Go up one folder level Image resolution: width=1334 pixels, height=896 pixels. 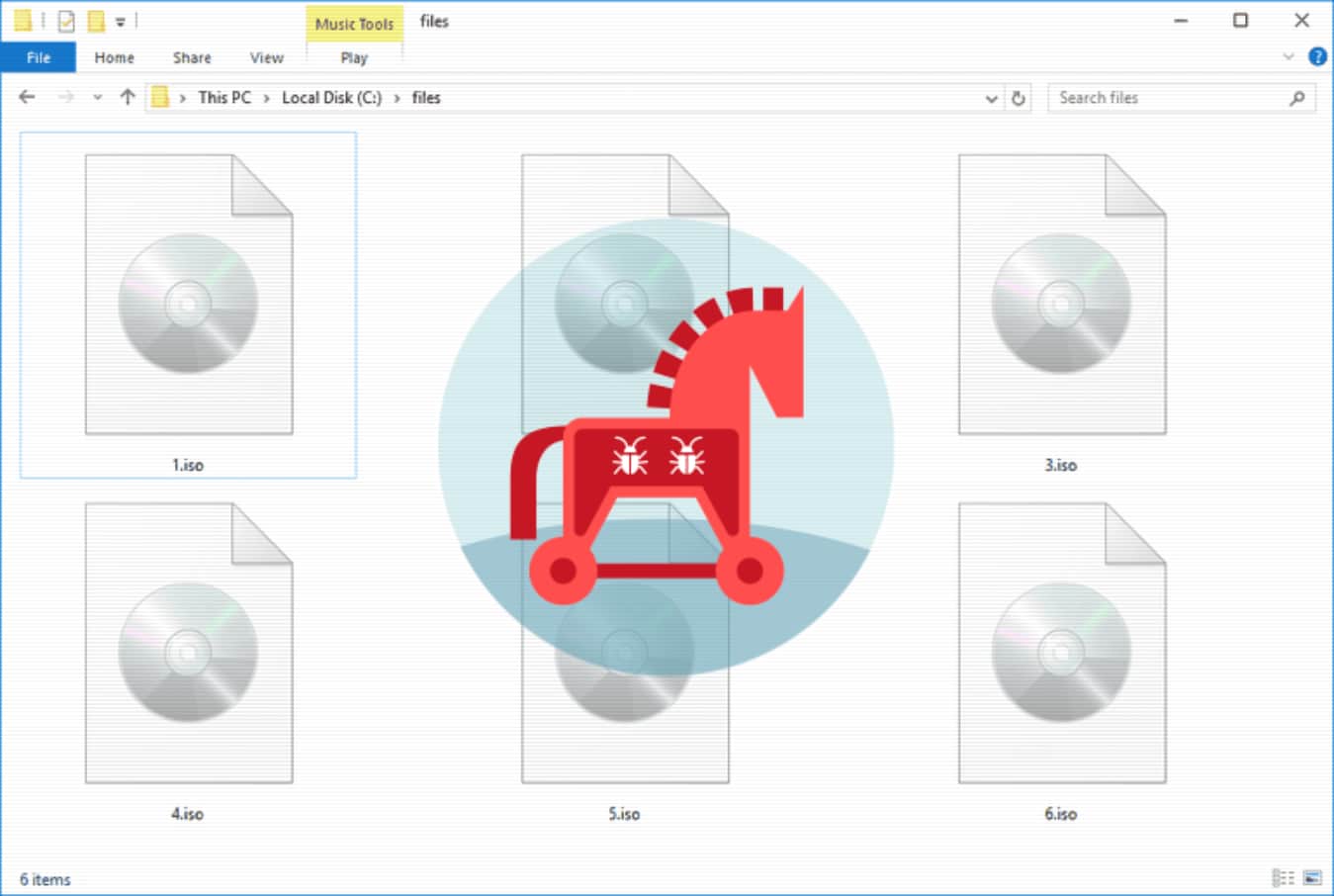(128, 97)
